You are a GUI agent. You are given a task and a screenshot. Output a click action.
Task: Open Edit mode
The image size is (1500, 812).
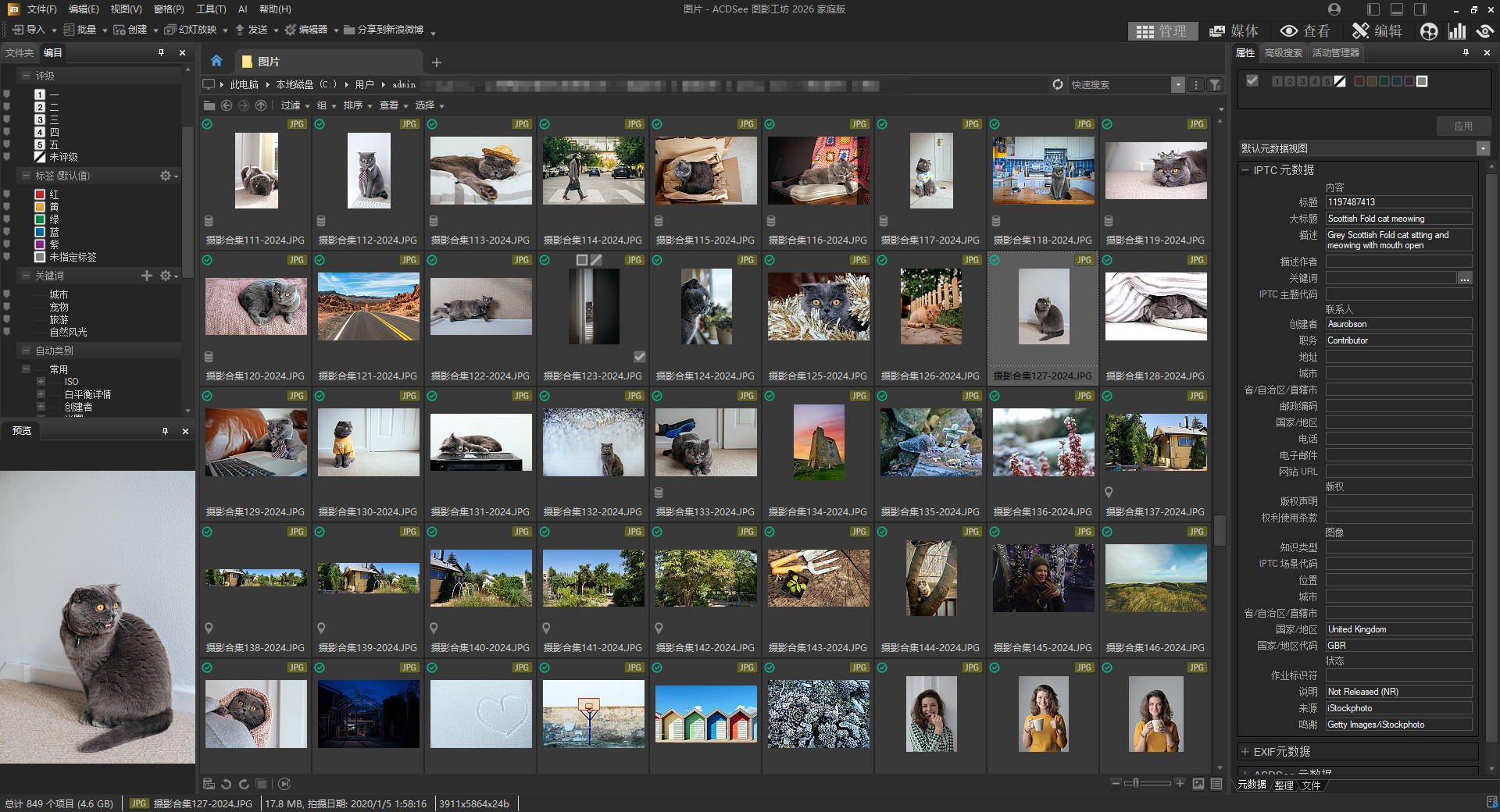[1377, 31]
